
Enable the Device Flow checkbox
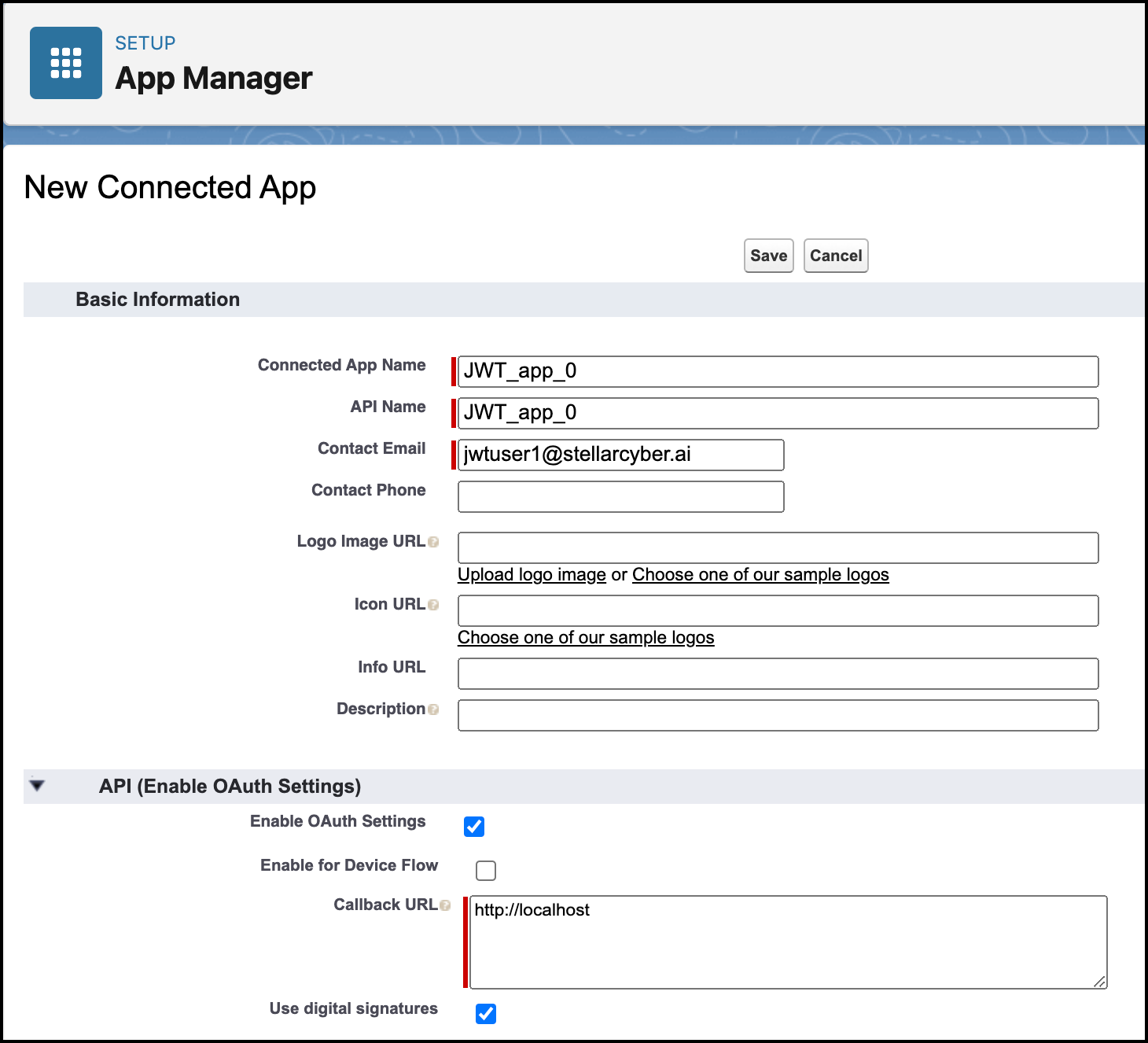[x=486, y=871]
